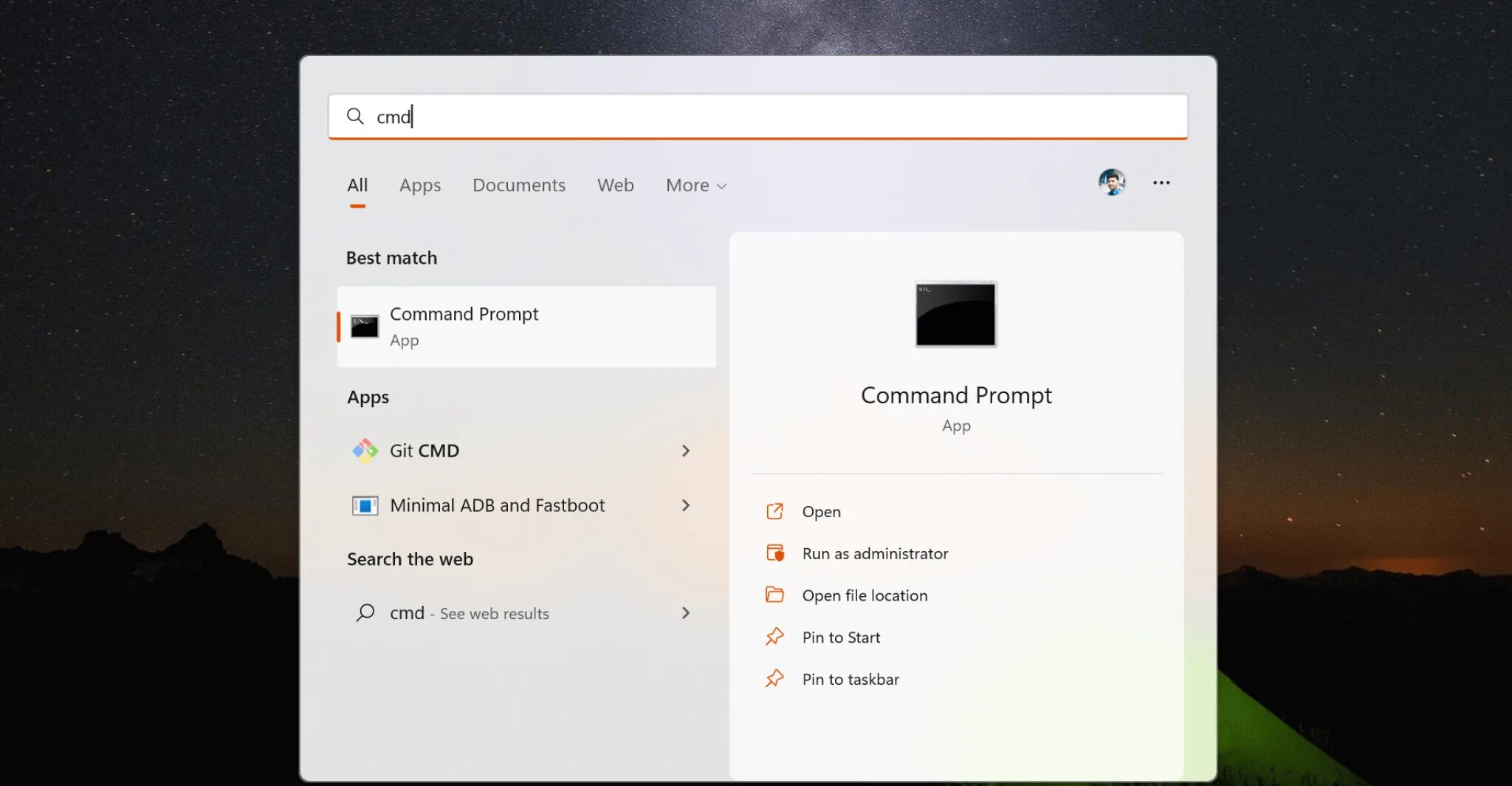Image resolution: width=1512 pixels, height=786 pixels.
Task: Click the web search magnifier icon beside cmd
Action: pyautogui.click(x=365, y=613)
